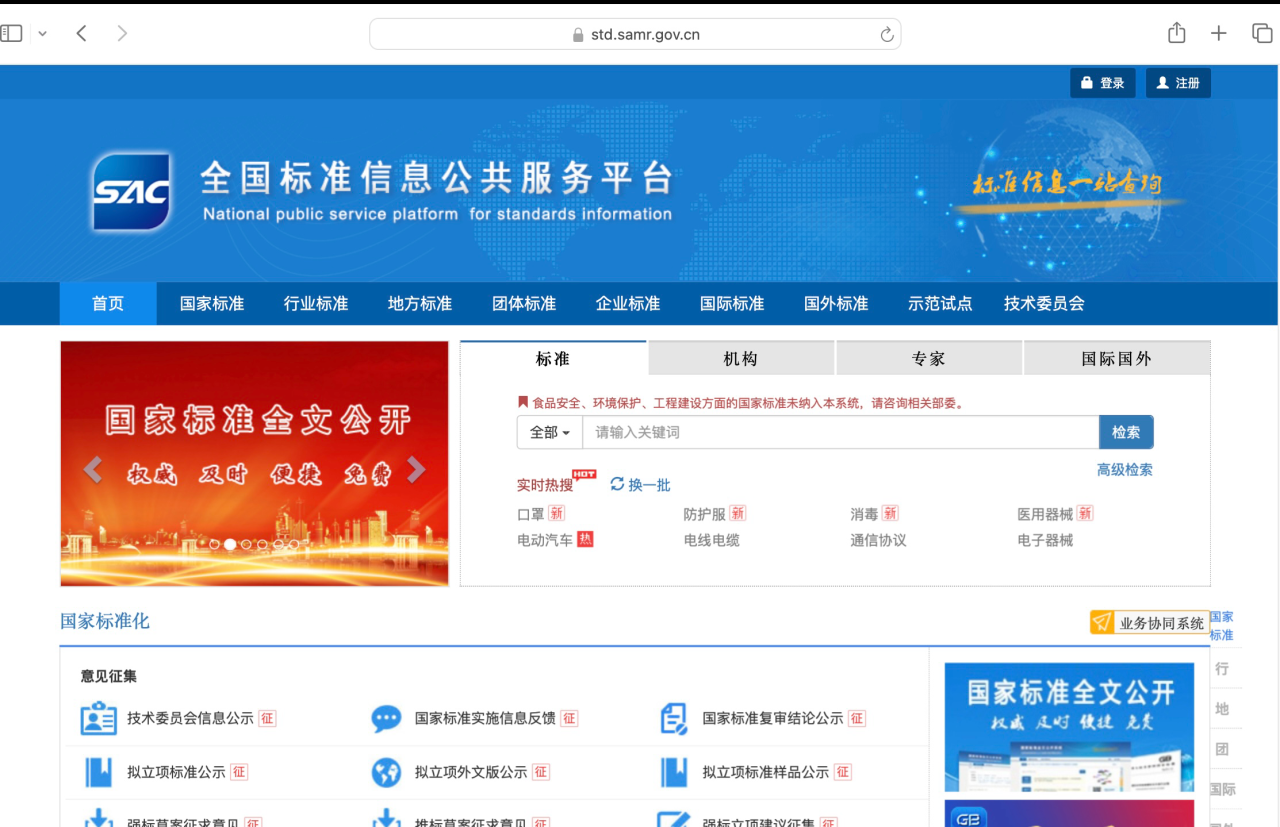Show the tab overview icon
This screenshot has height=827, width=1280.
pyautogui.click(x=1262, y=33)
